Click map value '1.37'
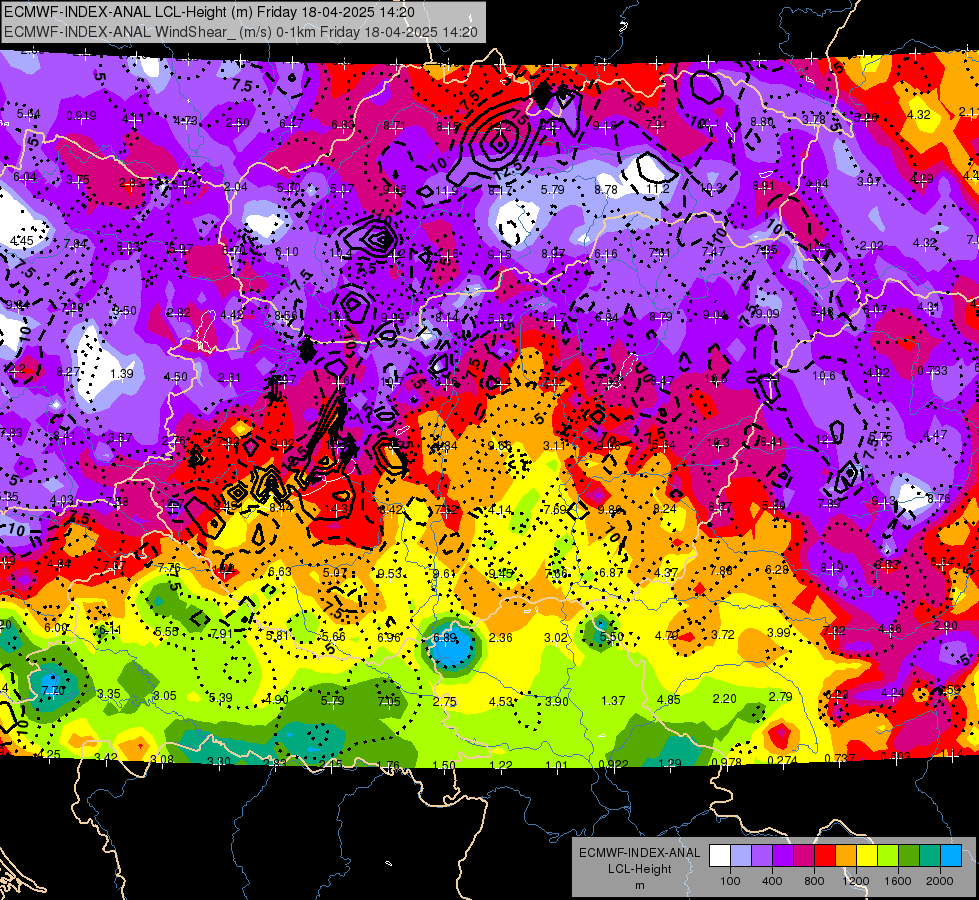This screenshot has height=900, width=979. click(612, 701)
